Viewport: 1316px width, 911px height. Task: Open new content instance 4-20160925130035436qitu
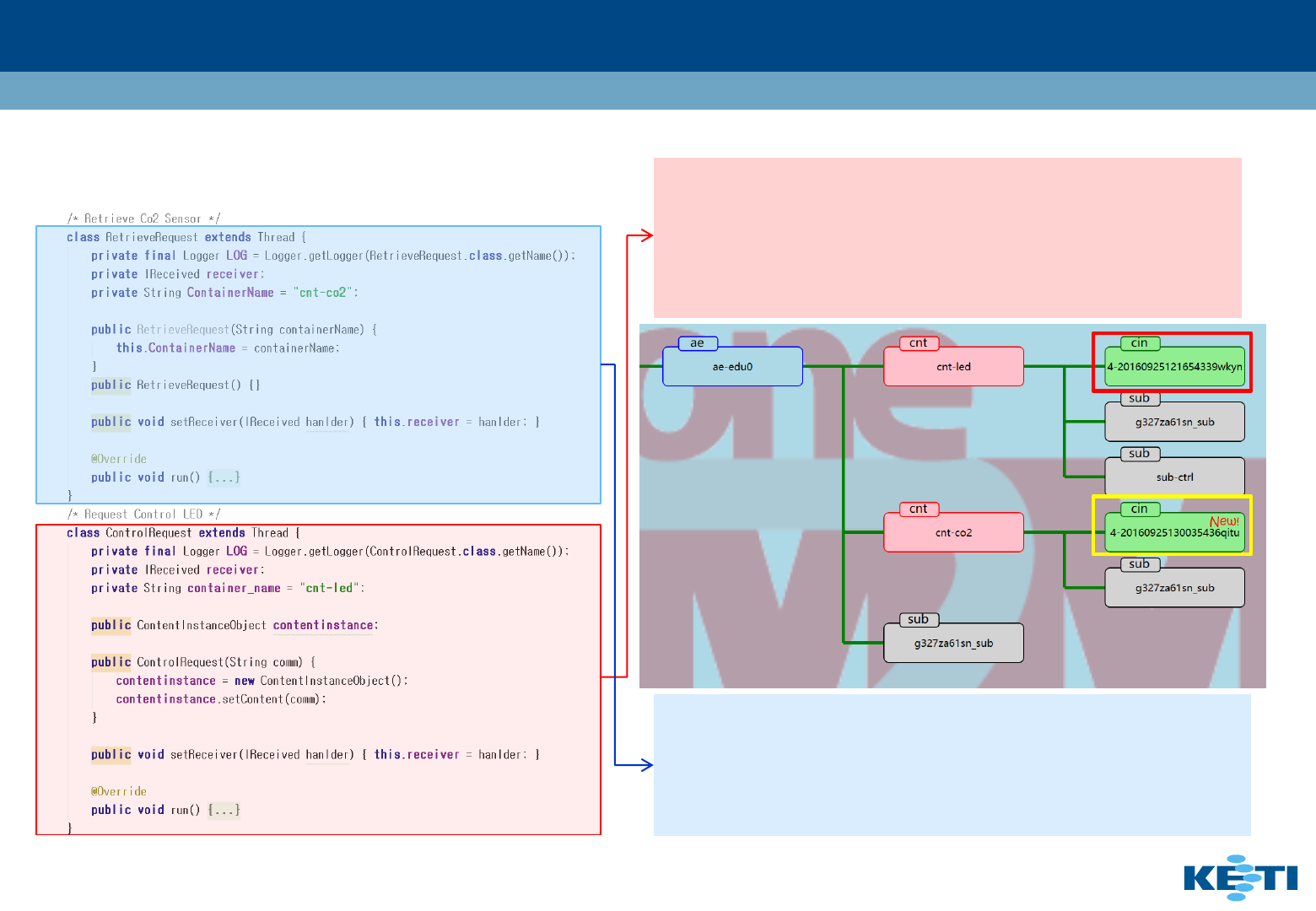pos(1174,532)
